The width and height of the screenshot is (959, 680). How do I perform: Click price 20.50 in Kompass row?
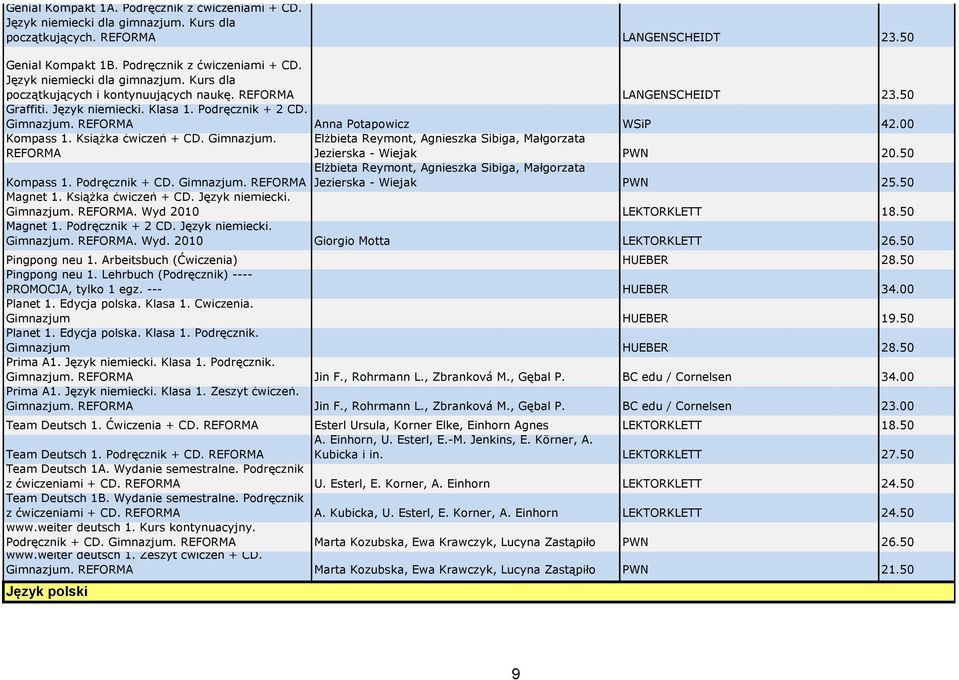897,153
